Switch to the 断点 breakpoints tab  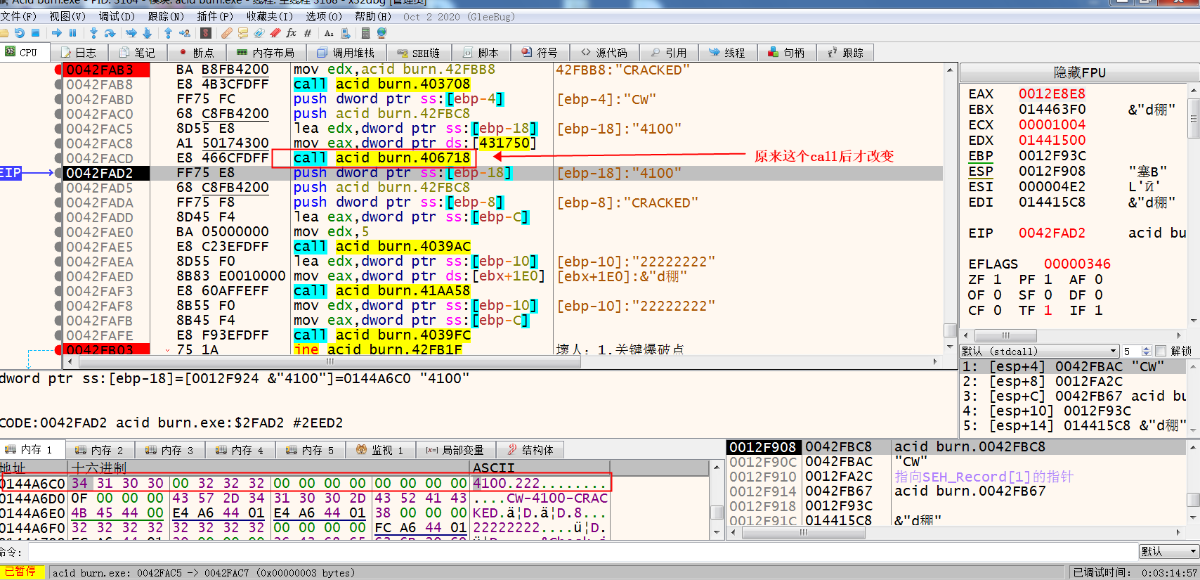195,52
